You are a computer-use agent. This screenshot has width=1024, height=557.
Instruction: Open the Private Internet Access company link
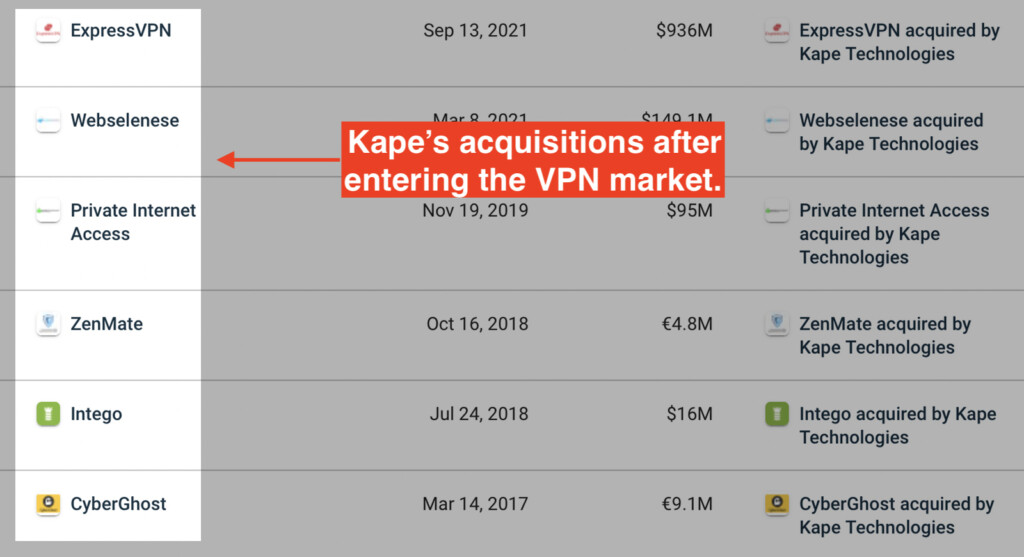(133, 222)
